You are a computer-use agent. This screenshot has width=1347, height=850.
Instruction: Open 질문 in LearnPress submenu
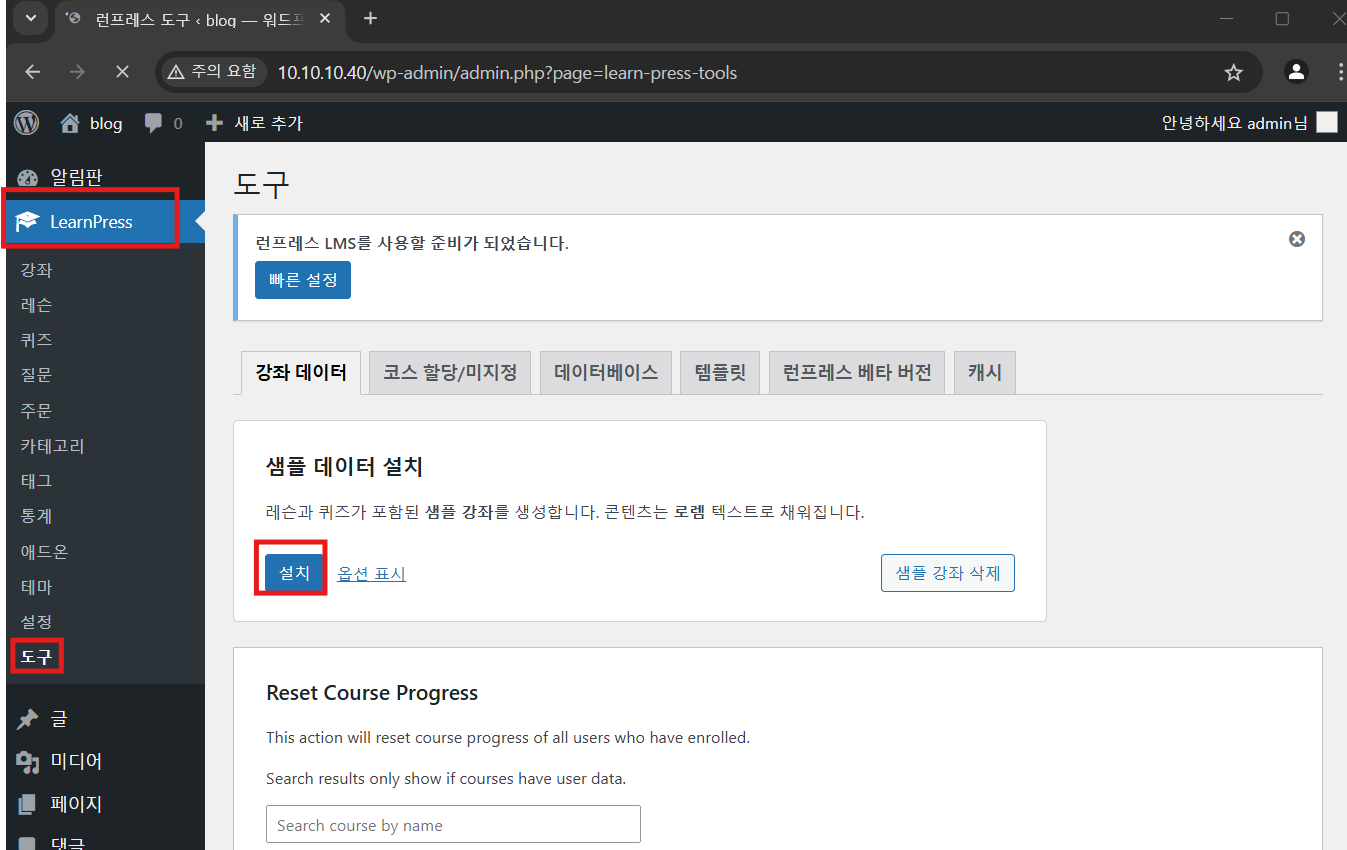(x=37, y=375)
